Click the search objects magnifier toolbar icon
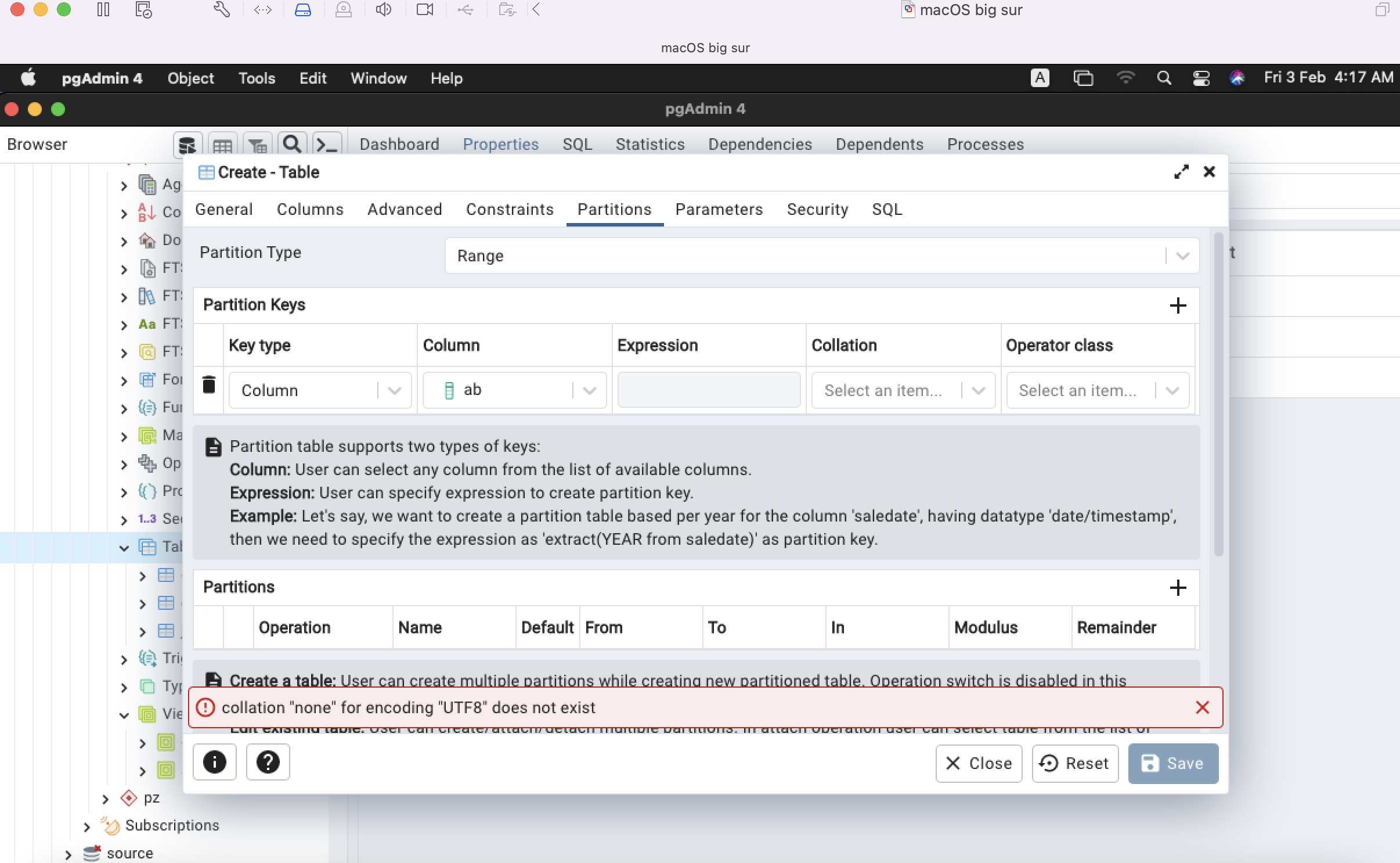Image resolution: width=1400 pixels, height=863 pixels. (293, 145)
